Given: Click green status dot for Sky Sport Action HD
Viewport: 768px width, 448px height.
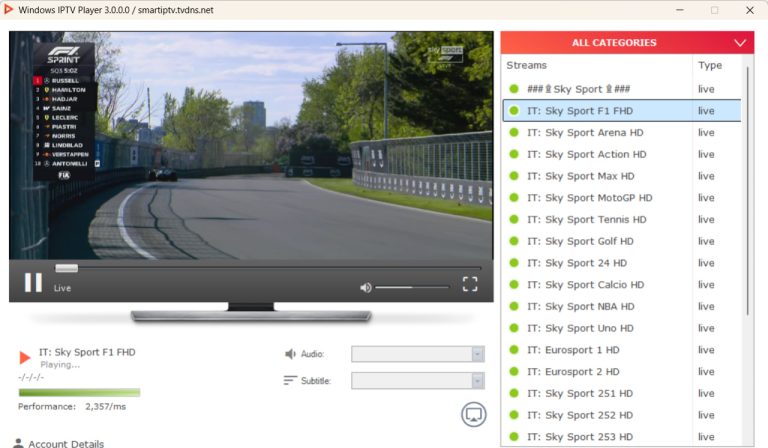Looking at the screenshot, I should (514, 154).
